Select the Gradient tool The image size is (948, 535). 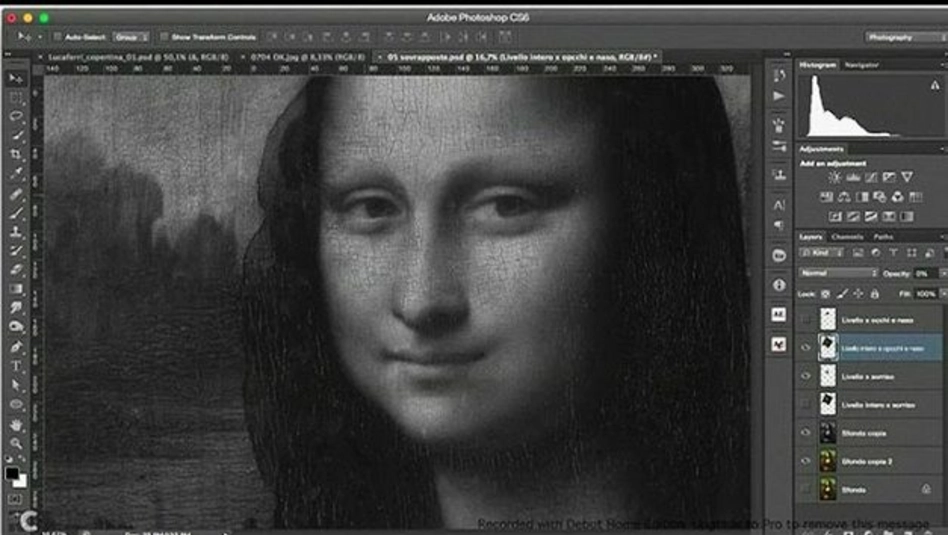tap(16, 289)
